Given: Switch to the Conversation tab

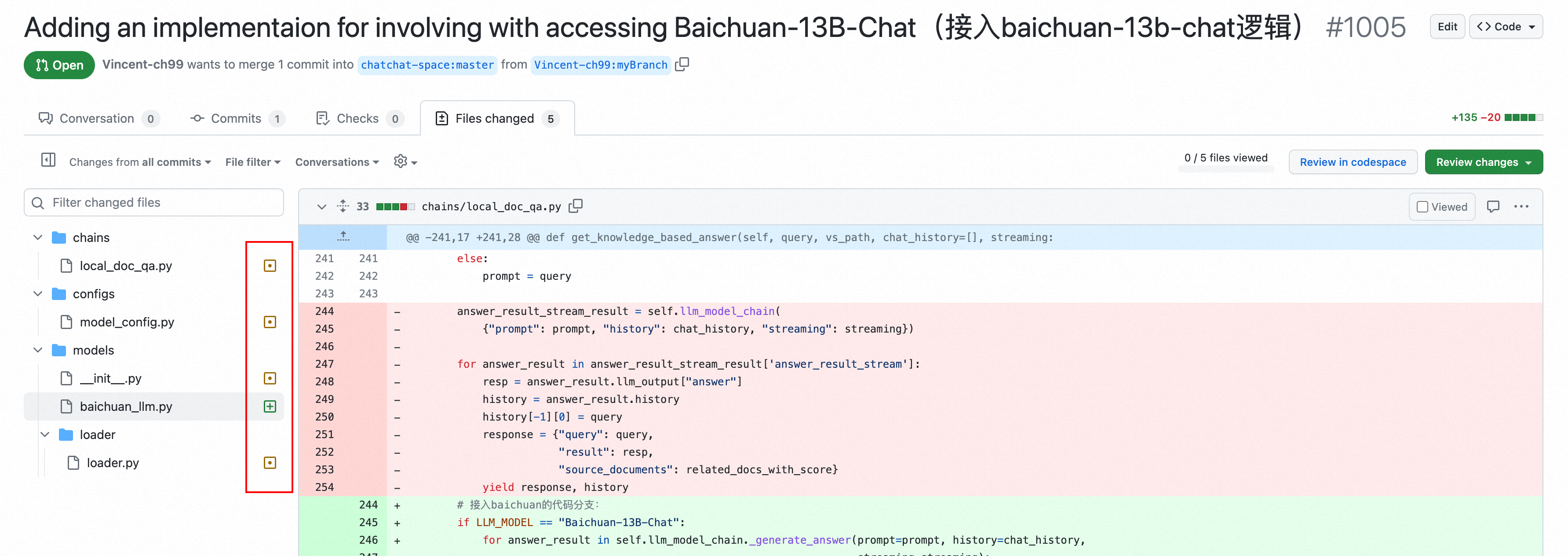Looking at the screenshot, I should 97,118.
